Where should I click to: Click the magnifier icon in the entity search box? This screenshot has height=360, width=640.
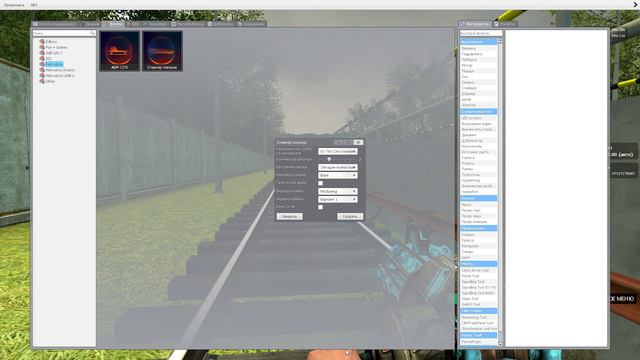coord(92,33)
